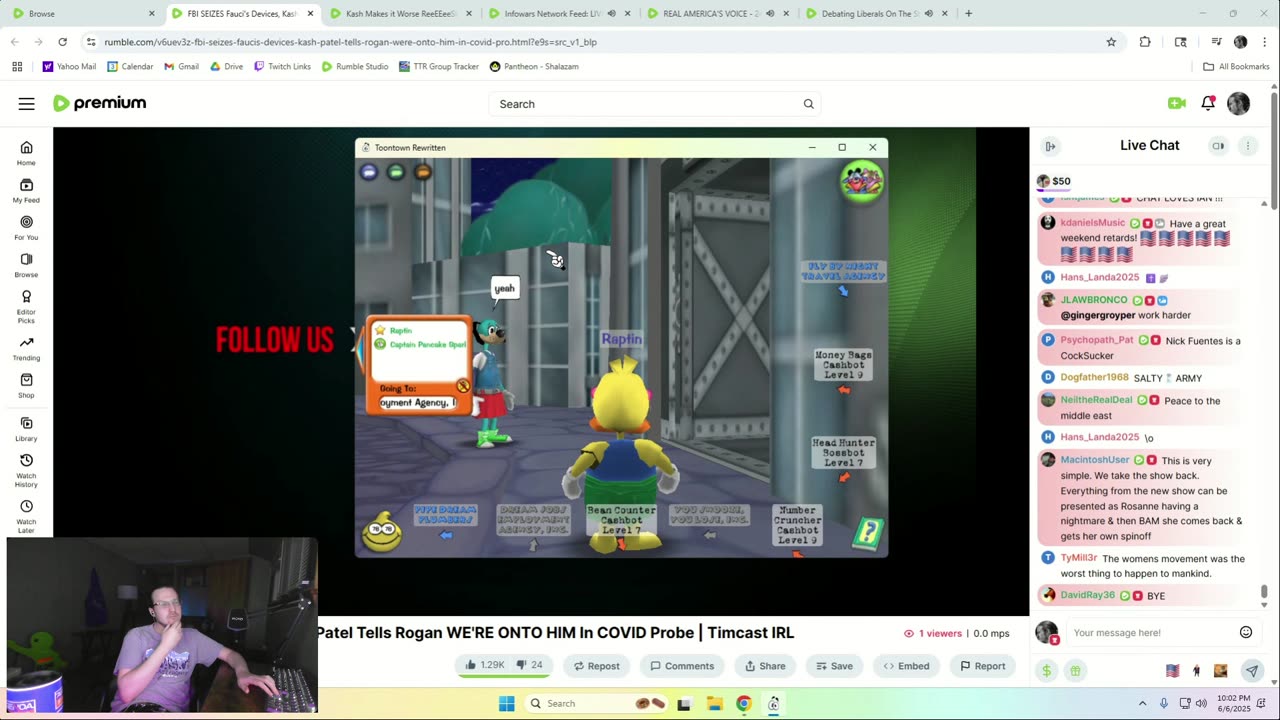
Task: Click the green dollar rant icon
Action: coord(1047,671)
